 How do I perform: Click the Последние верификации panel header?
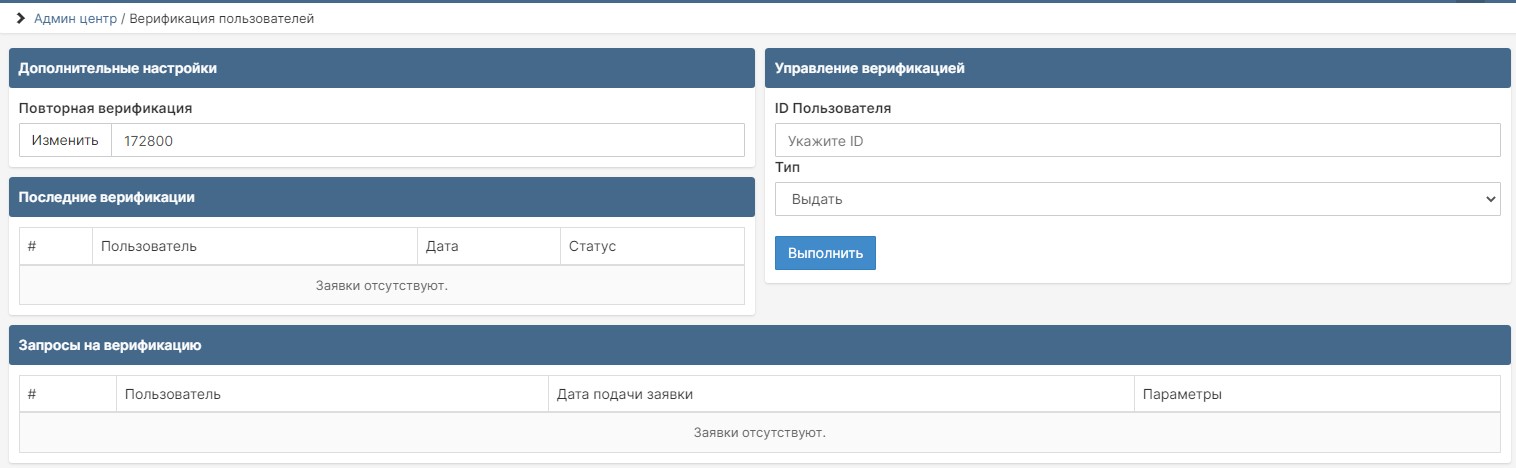point(381,197)
